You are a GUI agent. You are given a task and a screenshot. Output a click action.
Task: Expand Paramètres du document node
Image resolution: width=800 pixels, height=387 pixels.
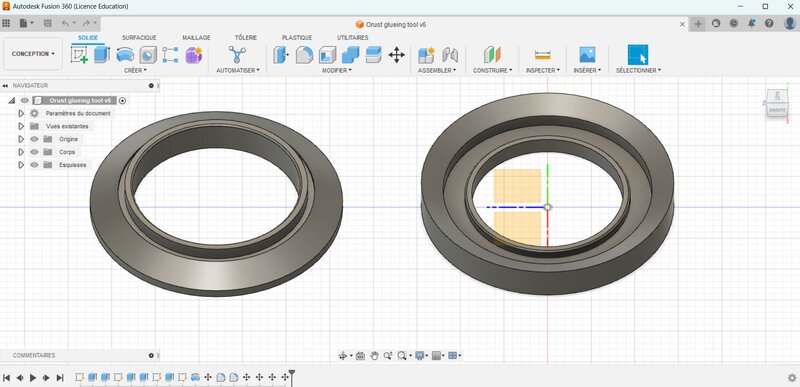pyautogui.click(x=21, y=113)
